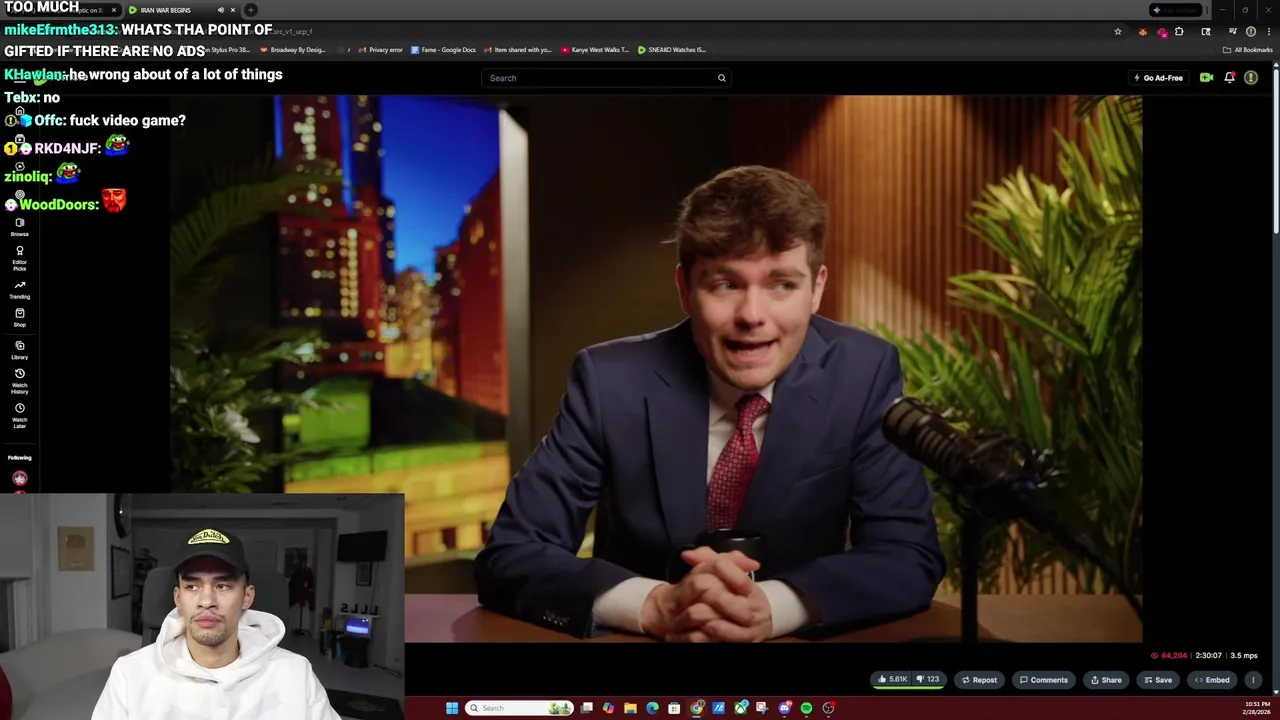The image size is (1280, 720).
Task: Open Chrome from the taskbar
Action: pyautogui.click(x=697, y=708)
